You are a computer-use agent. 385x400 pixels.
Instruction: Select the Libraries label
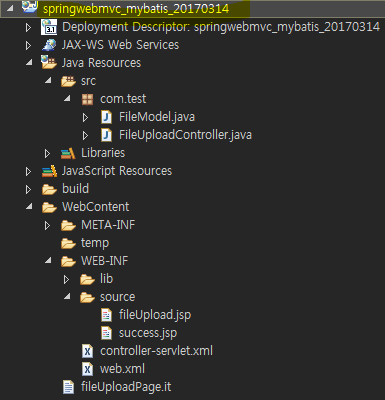103,153
